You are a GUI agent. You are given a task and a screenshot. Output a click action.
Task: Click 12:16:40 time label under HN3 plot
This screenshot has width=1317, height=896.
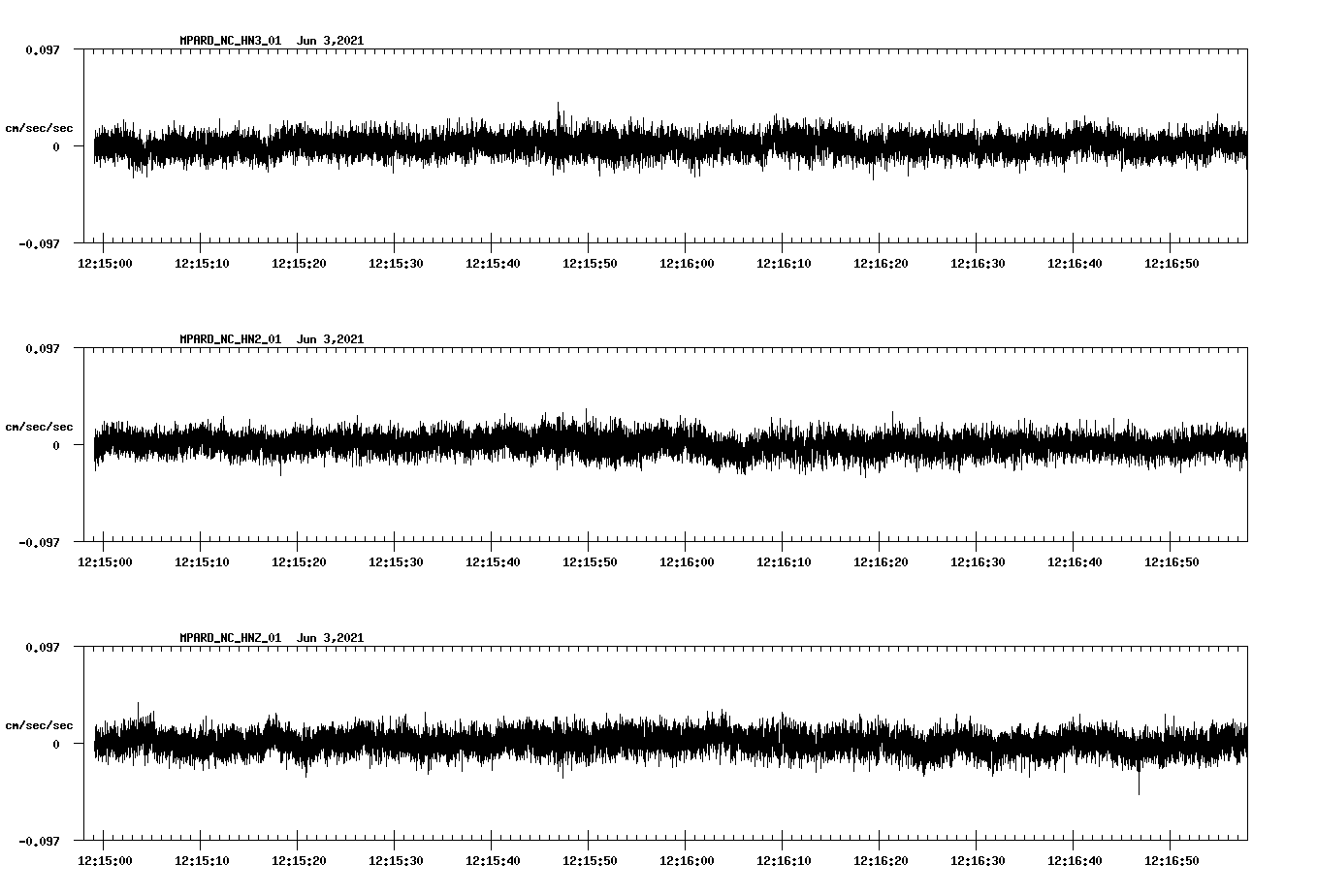pos(1075,264)
